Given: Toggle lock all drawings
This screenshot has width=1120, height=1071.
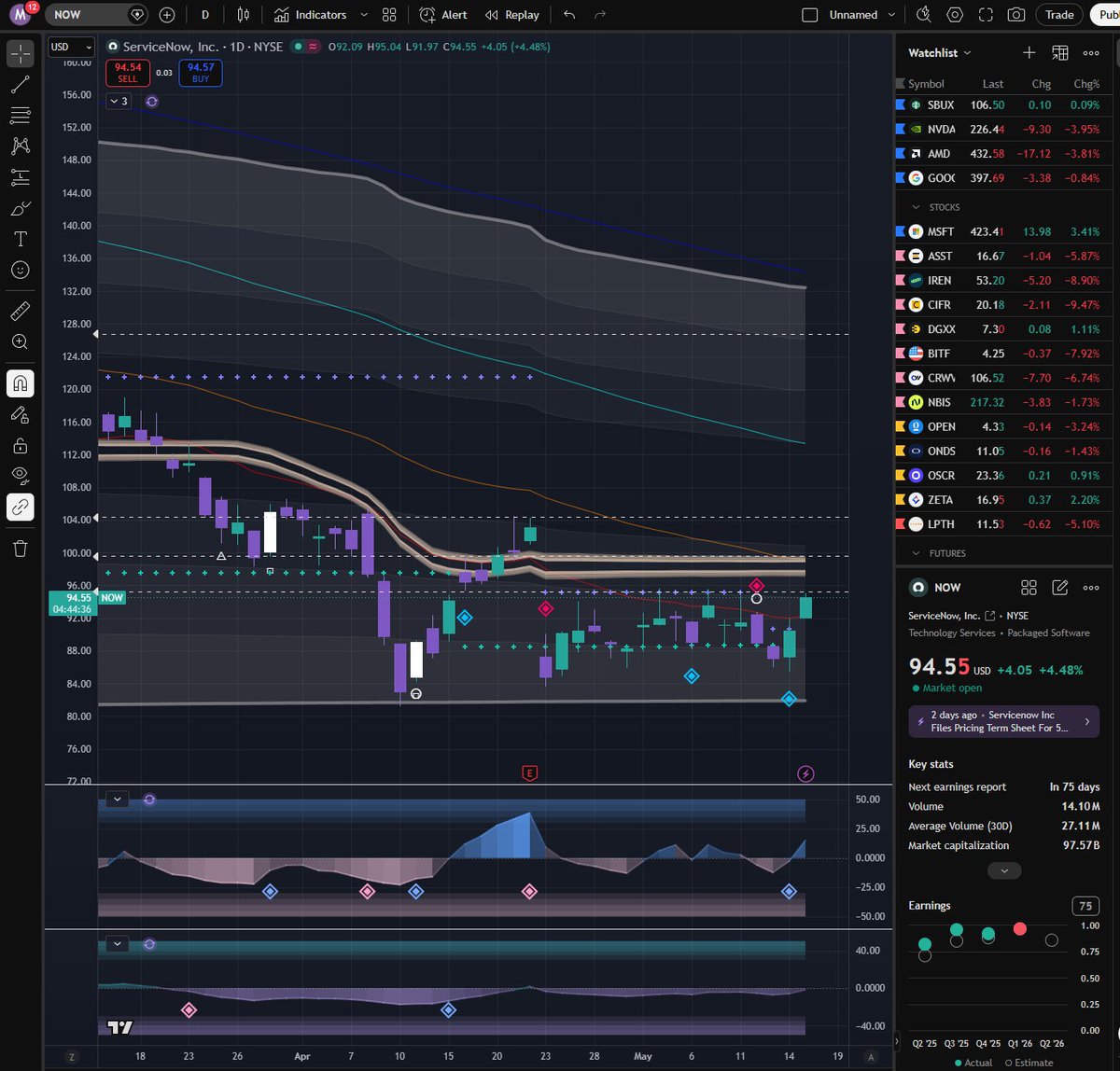Looking at the screenshot, I should [21, 445].
